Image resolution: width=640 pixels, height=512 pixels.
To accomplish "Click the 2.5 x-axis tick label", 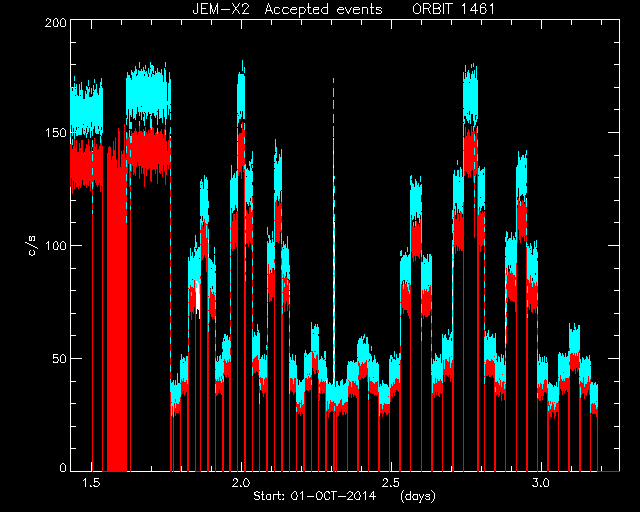I will coord(391,483).
